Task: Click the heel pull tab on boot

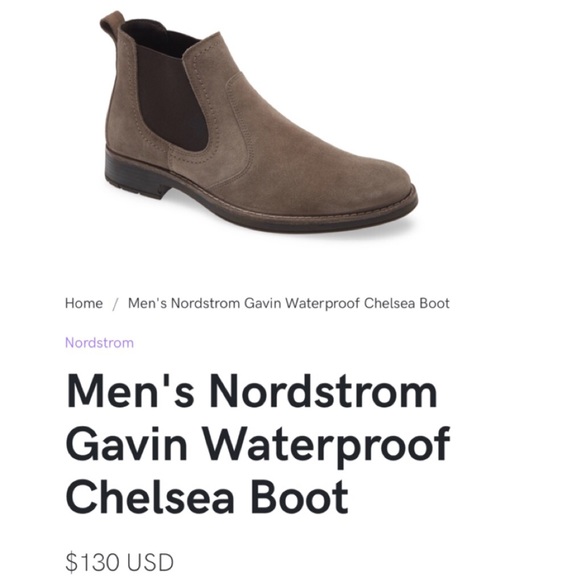Action: click(x=111, y=23)
